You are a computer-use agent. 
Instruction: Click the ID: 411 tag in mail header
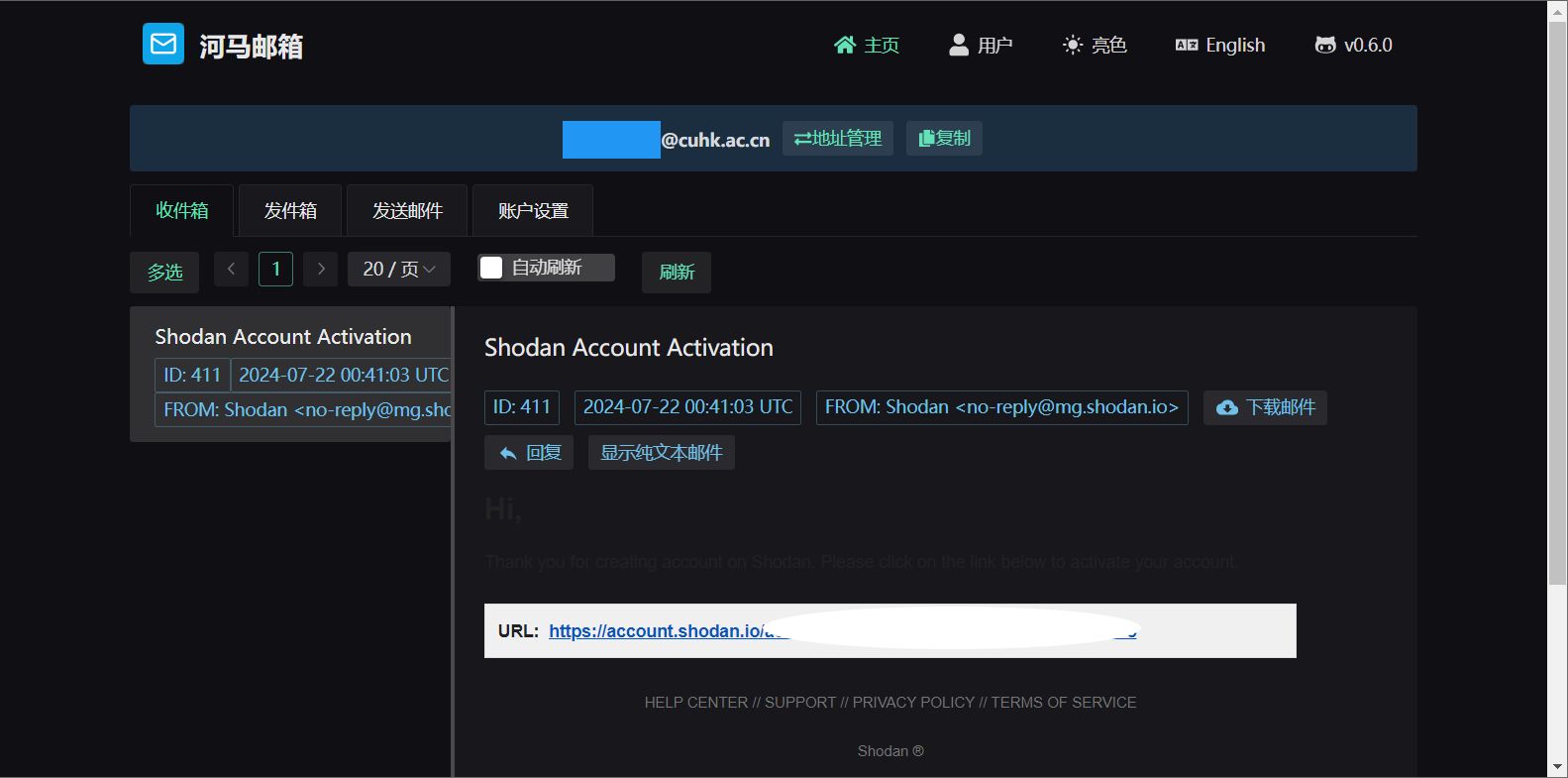click(x=522, y=407)
